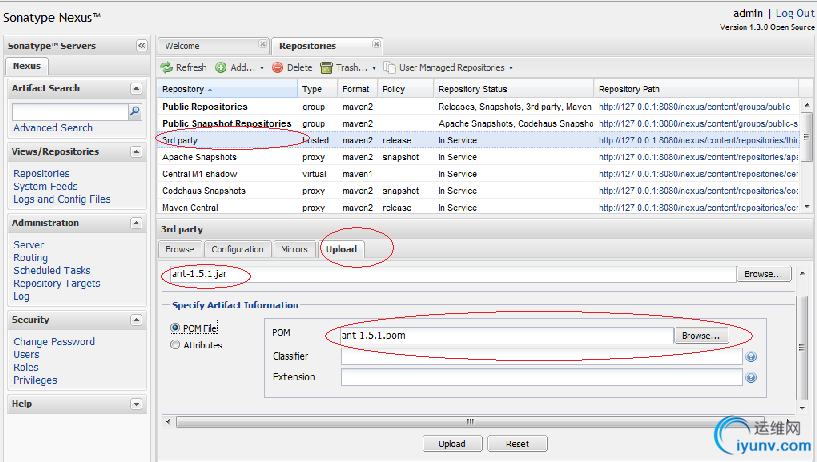Select the Repositories tab
Screen dimensions: 817x462
[307, 46]
